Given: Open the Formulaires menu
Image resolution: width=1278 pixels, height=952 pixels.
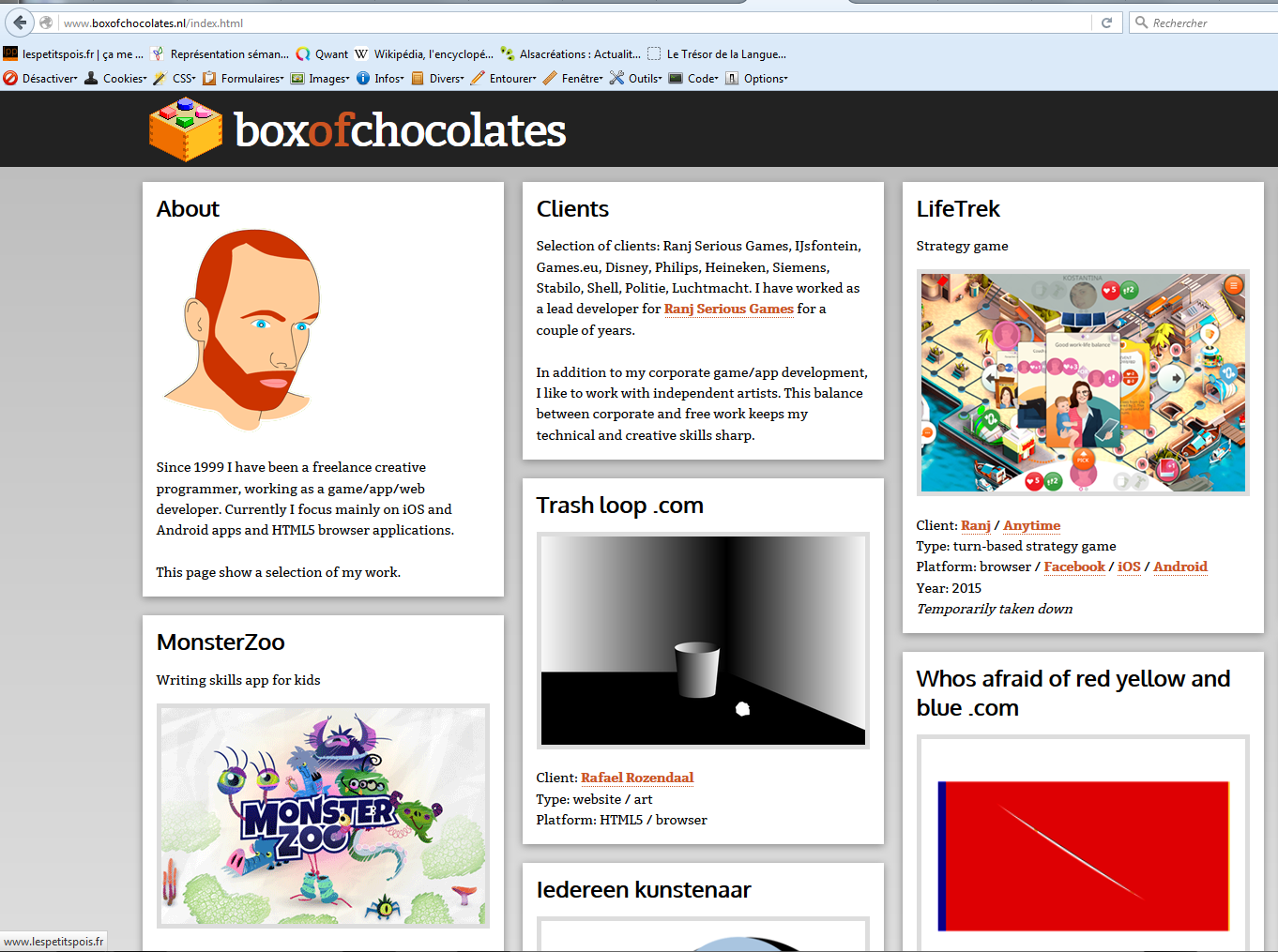Looking at the screenshot, I should point(243,79).
